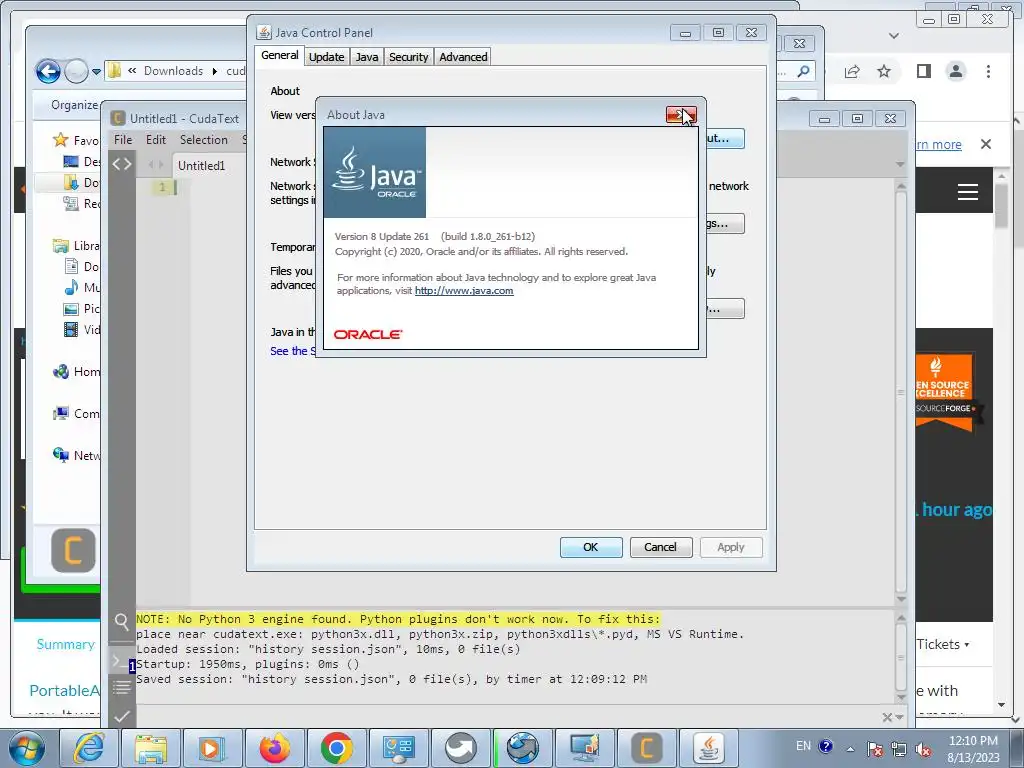Viewport: 1024px width, 768px height.
Task: Open the SourceForge hamburger menu
Action: coord(968,192)
